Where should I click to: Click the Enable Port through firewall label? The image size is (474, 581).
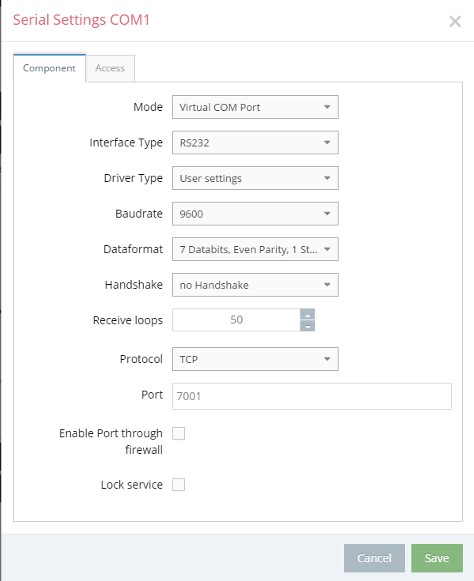(110, 441)
